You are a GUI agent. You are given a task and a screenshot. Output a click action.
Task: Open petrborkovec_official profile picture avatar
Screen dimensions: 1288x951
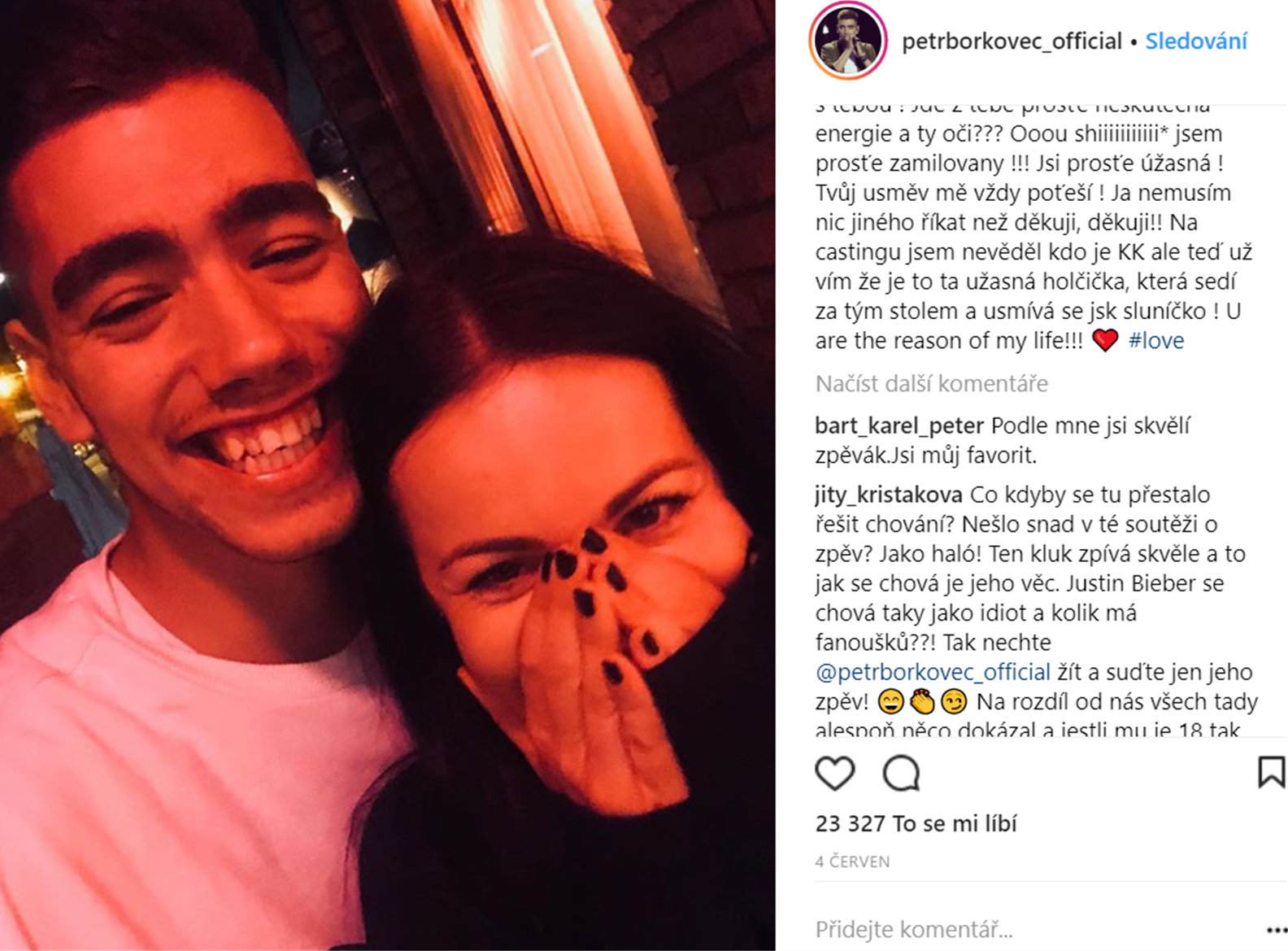point(848,41)
